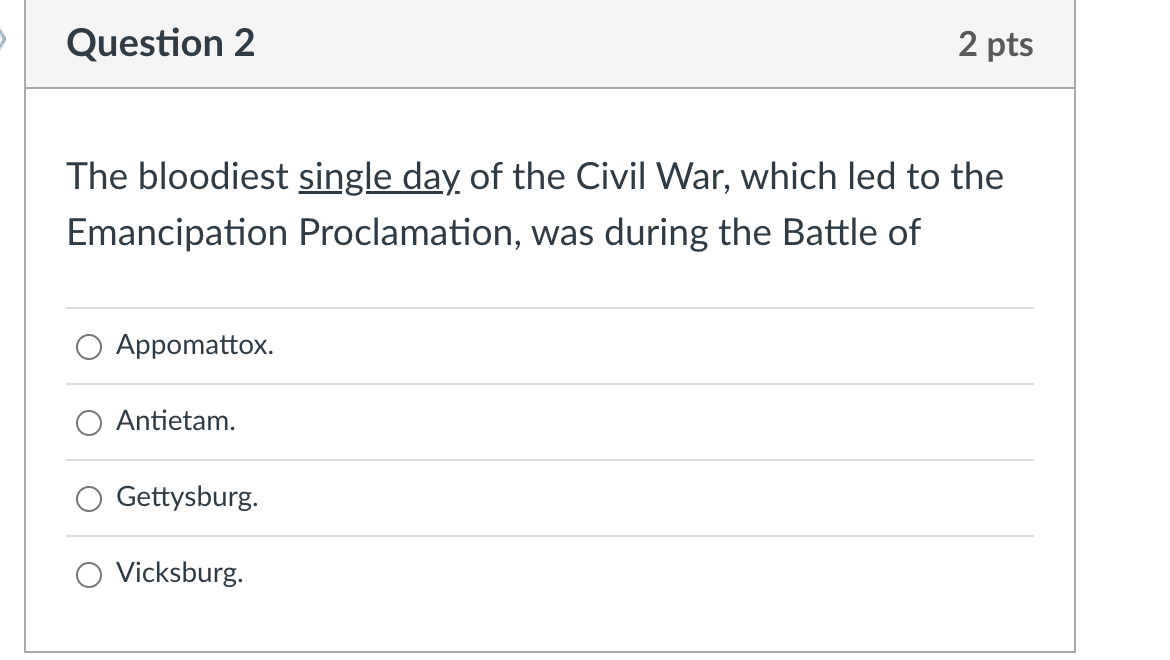Image resolution: width=1170 pixels, height=660 pixels.
Task: Click empty space in the Antietam answer row
Action: [x=634, y=422]
